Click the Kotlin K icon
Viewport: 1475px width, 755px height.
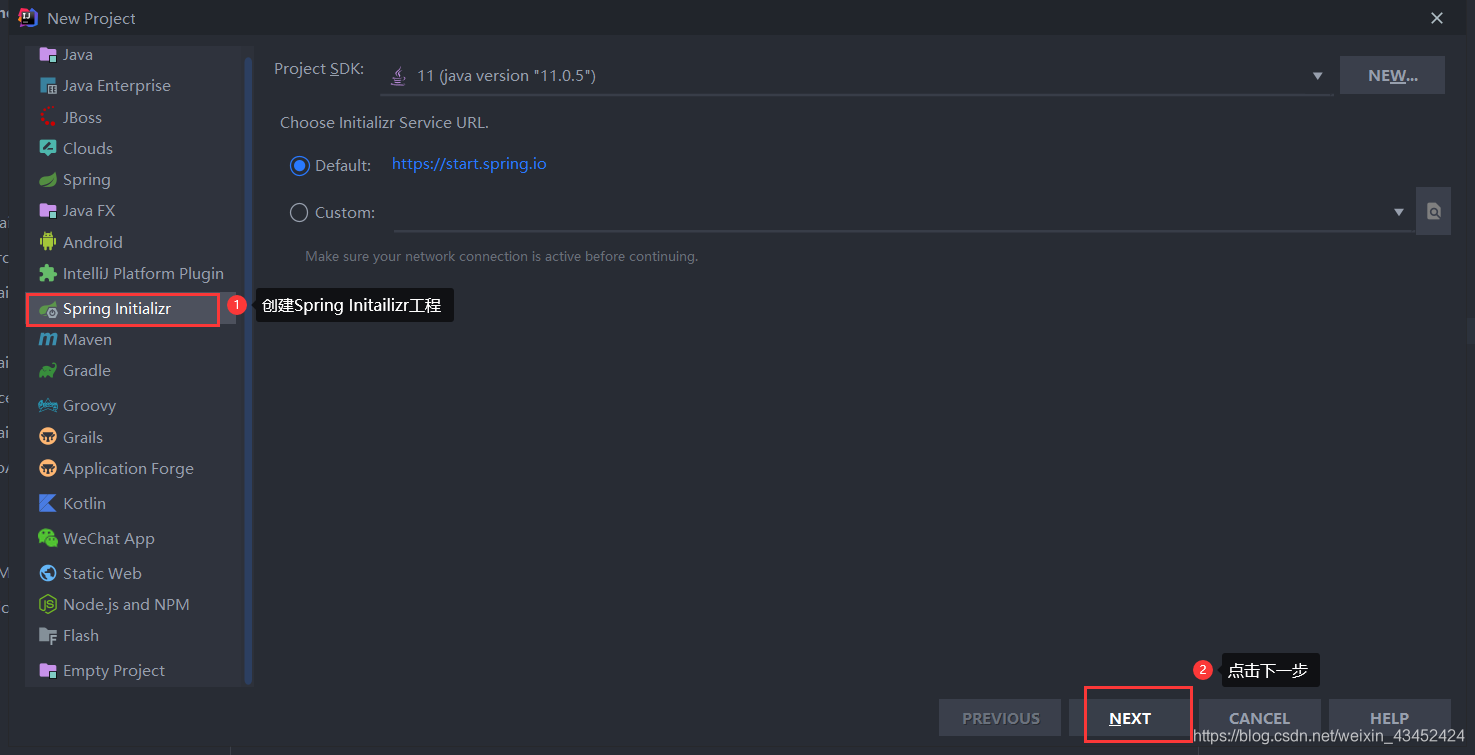click(47, 503)
